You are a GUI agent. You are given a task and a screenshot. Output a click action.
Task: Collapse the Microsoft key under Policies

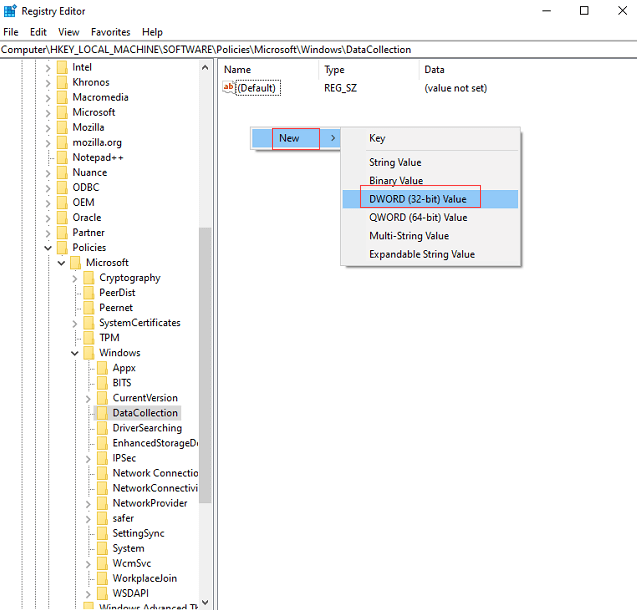click(61, 263)
